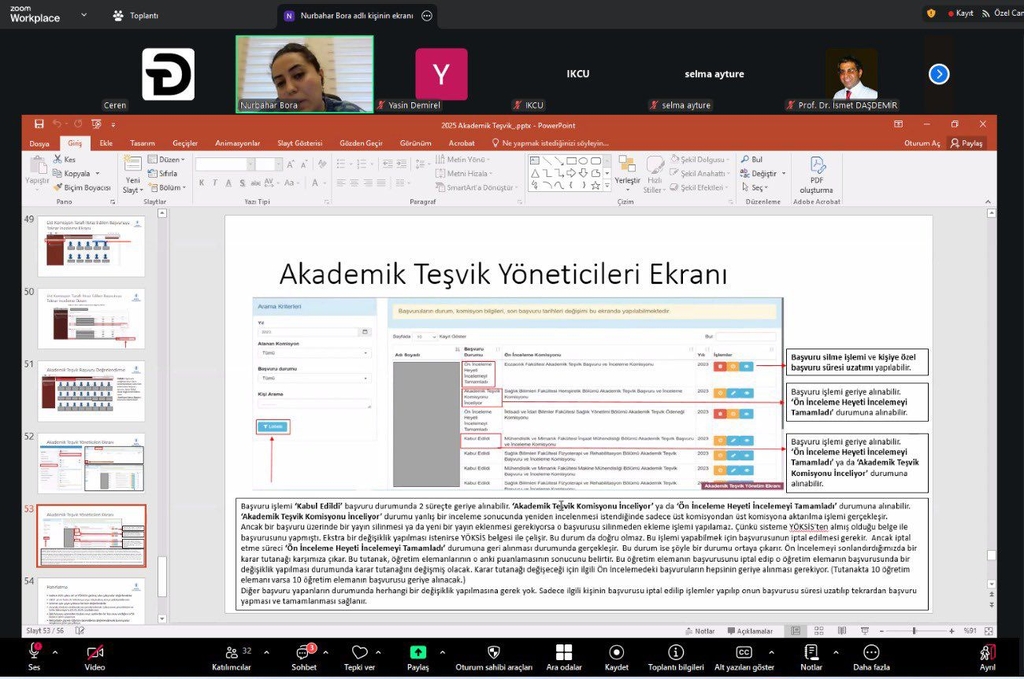
Task: Select Nurbahar Bora's video thumbnail
Action: [x=304, y=74]
